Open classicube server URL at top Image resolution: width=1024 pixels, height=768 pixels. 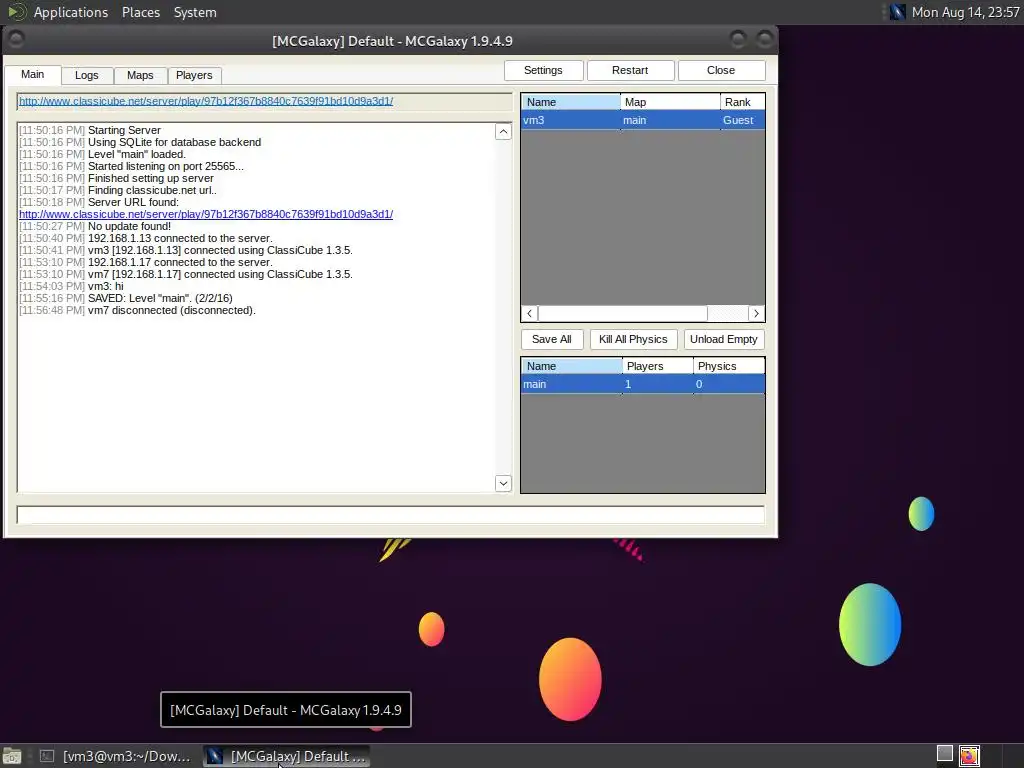(x=206, y=101)
